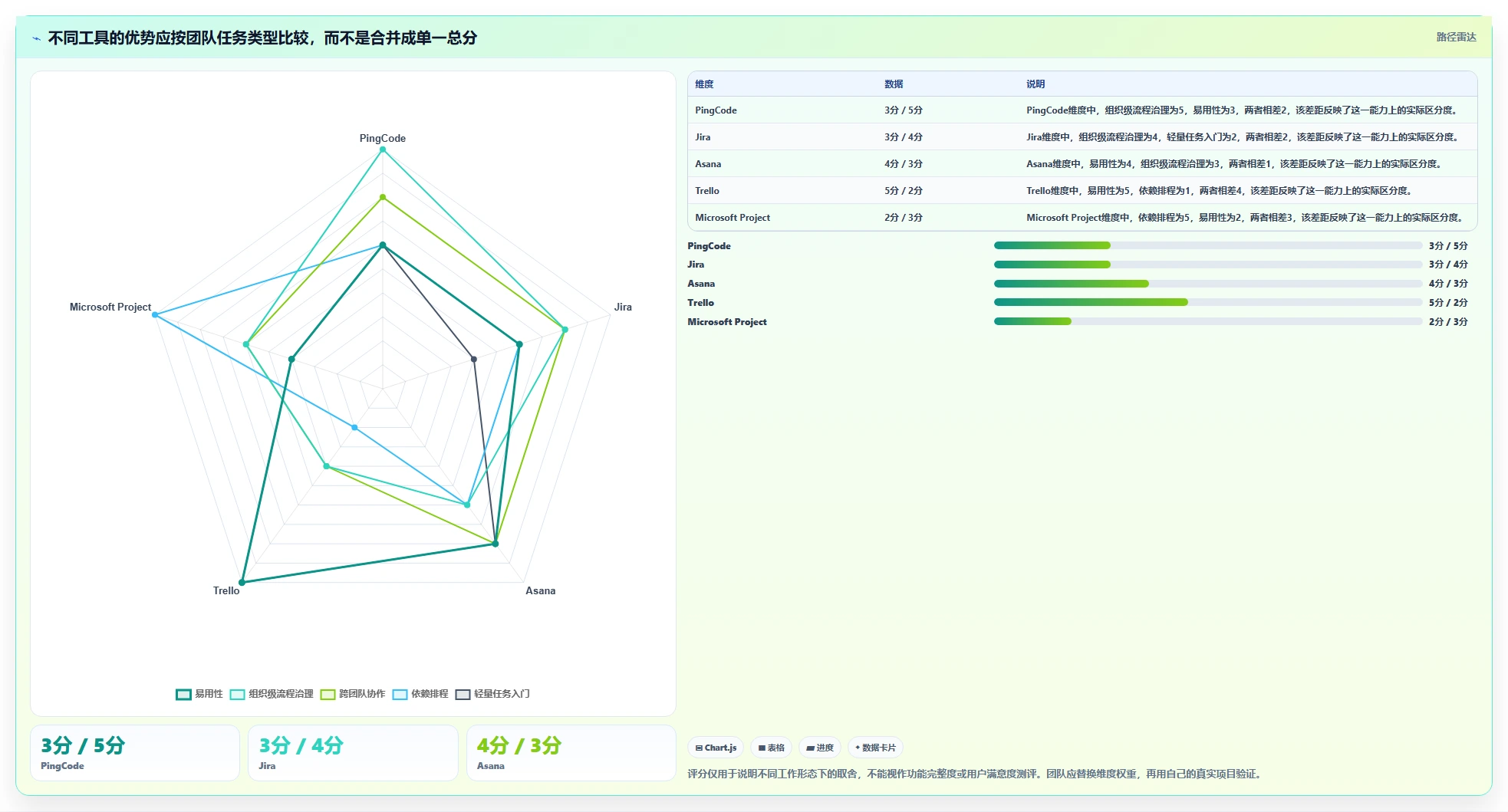This screenshot has height=812, width=1508.
Task: Click the Asana axis label on radar
Action: coord(541,590)
